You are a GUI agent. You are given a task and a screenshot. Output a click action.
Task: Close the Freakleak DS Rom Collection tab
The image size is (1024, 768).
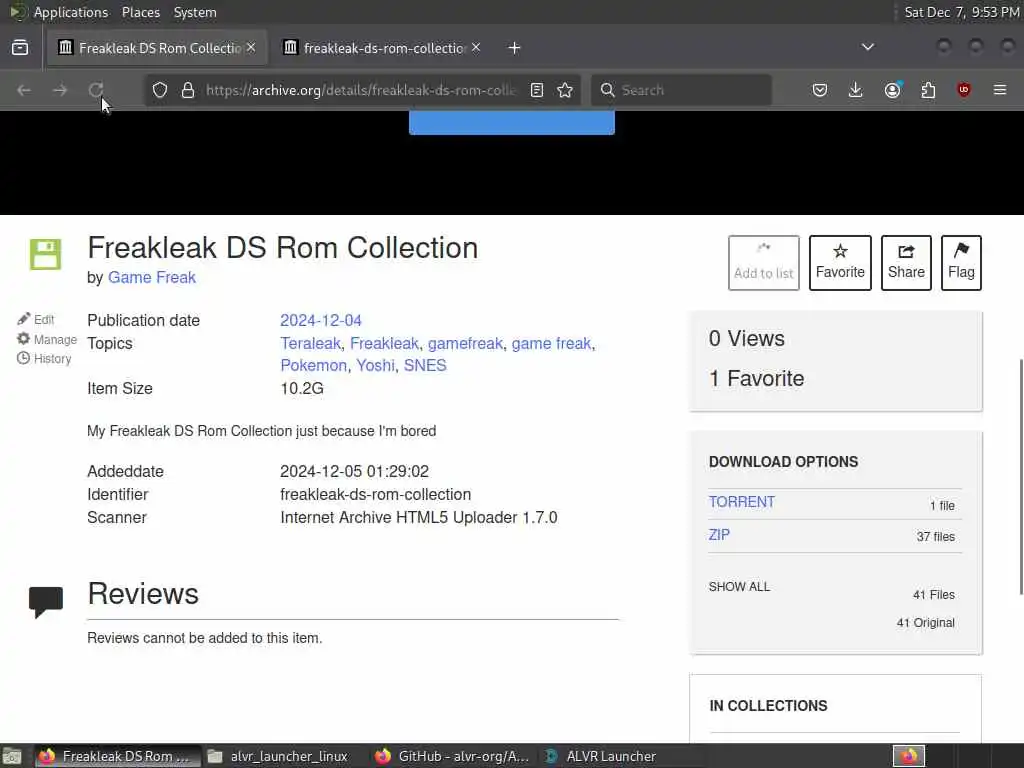[251, 47]
